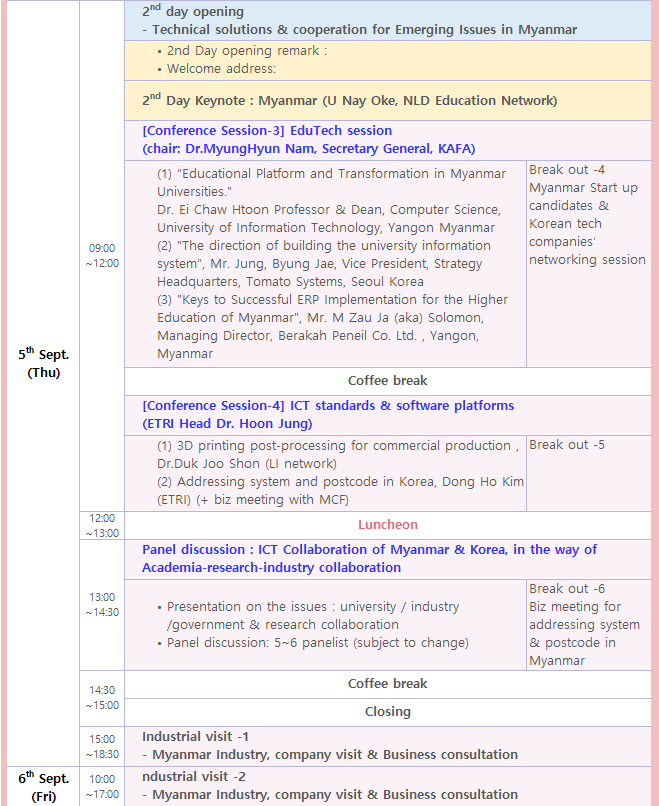Image resolution: width=659 pixels, height=806 pixels.
Task: Click the 'Welcome address:' bullet
Action: point(216,69)
